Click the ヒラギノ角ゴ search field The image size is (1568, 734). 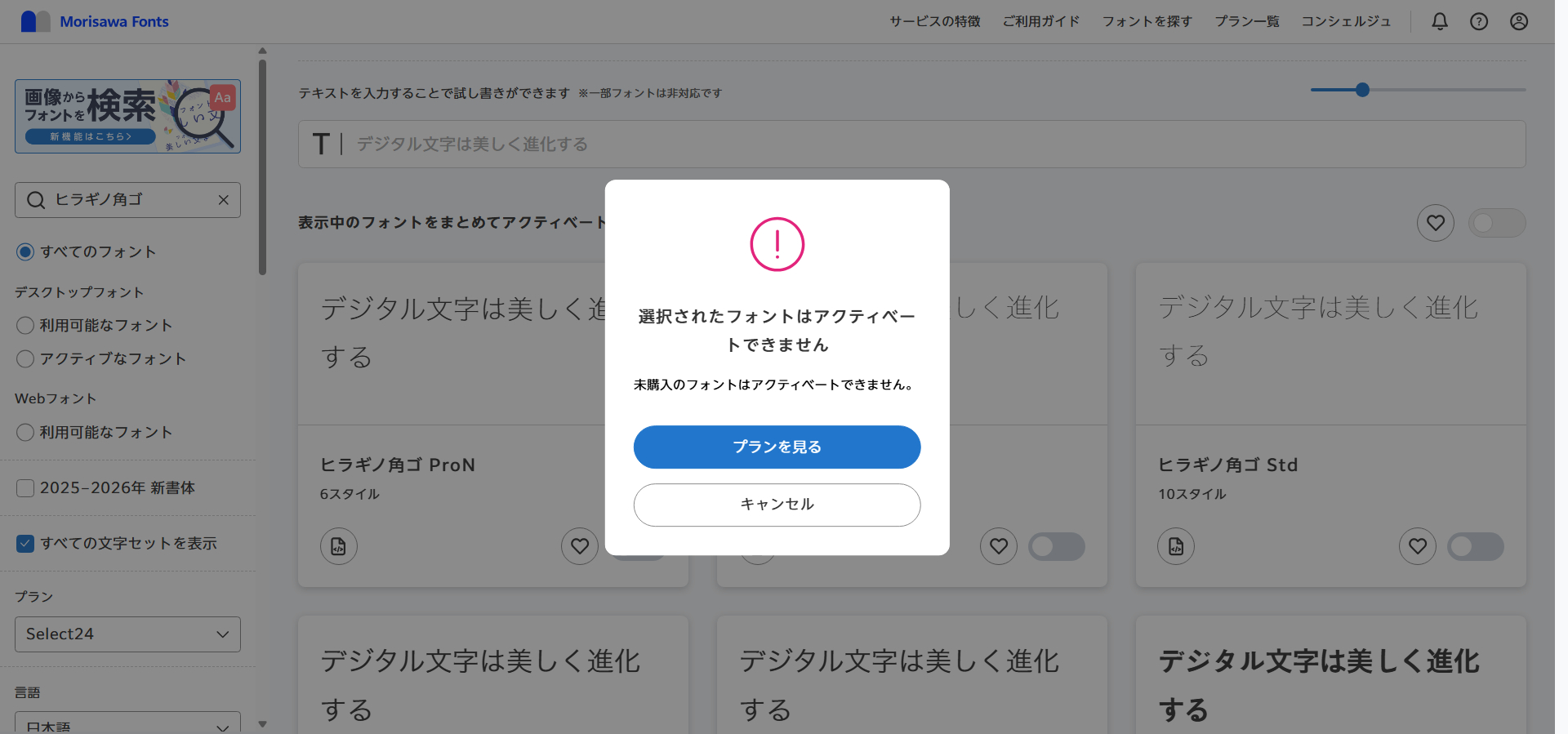pos(127,200)
